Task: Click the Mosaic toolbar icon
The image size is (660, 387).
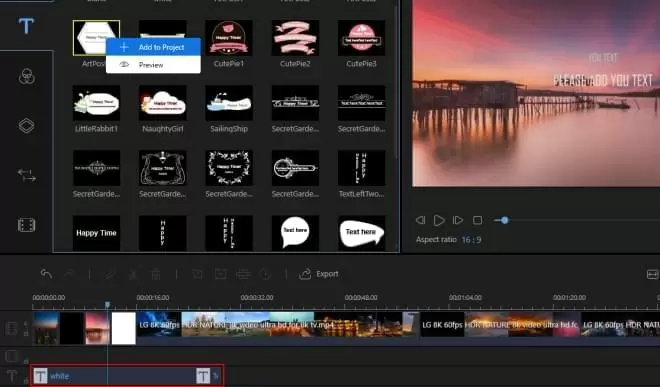Action: point(243,274)
